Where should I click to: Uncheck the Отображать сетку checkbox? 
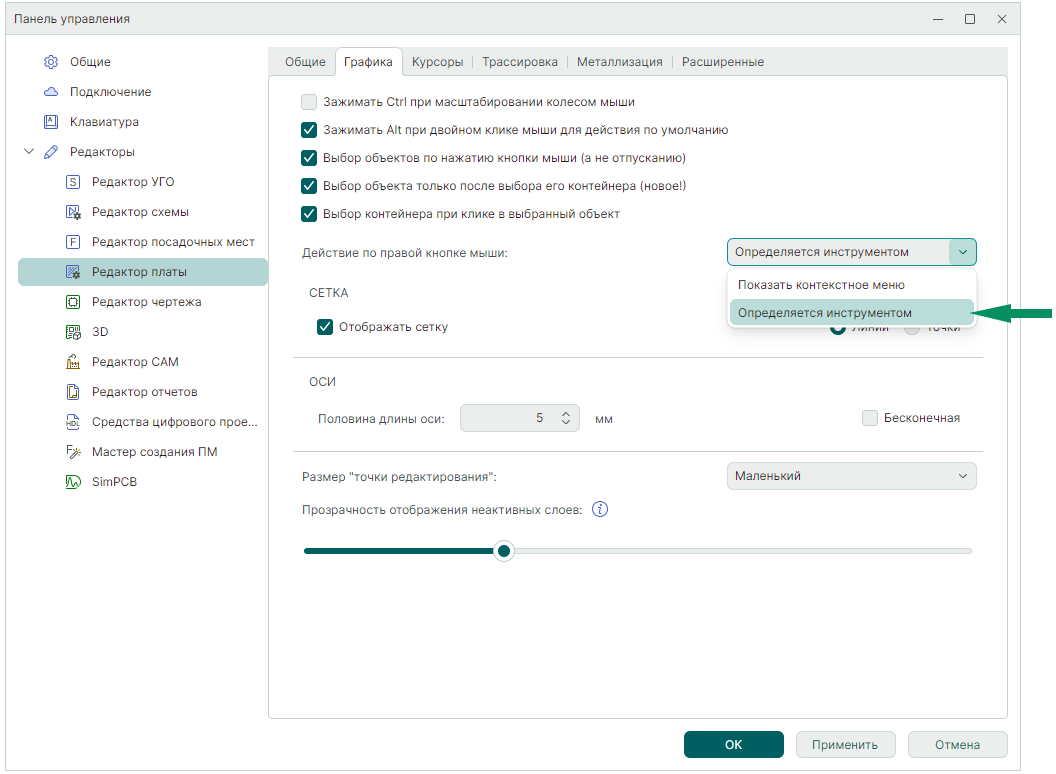click(x=325, y=327)
